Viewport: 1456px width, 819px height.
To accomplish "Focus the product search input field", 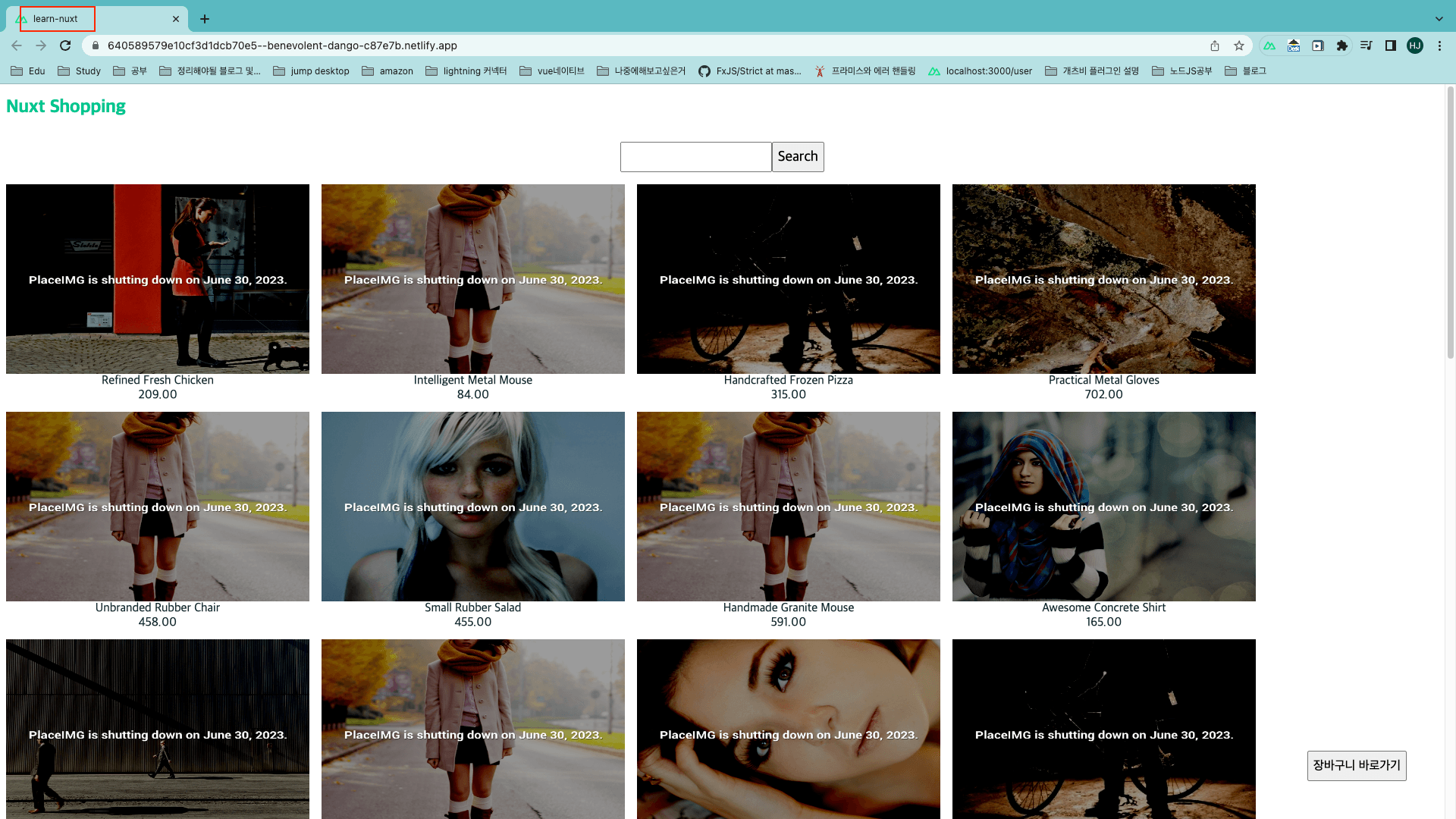I will coord(695,156).
